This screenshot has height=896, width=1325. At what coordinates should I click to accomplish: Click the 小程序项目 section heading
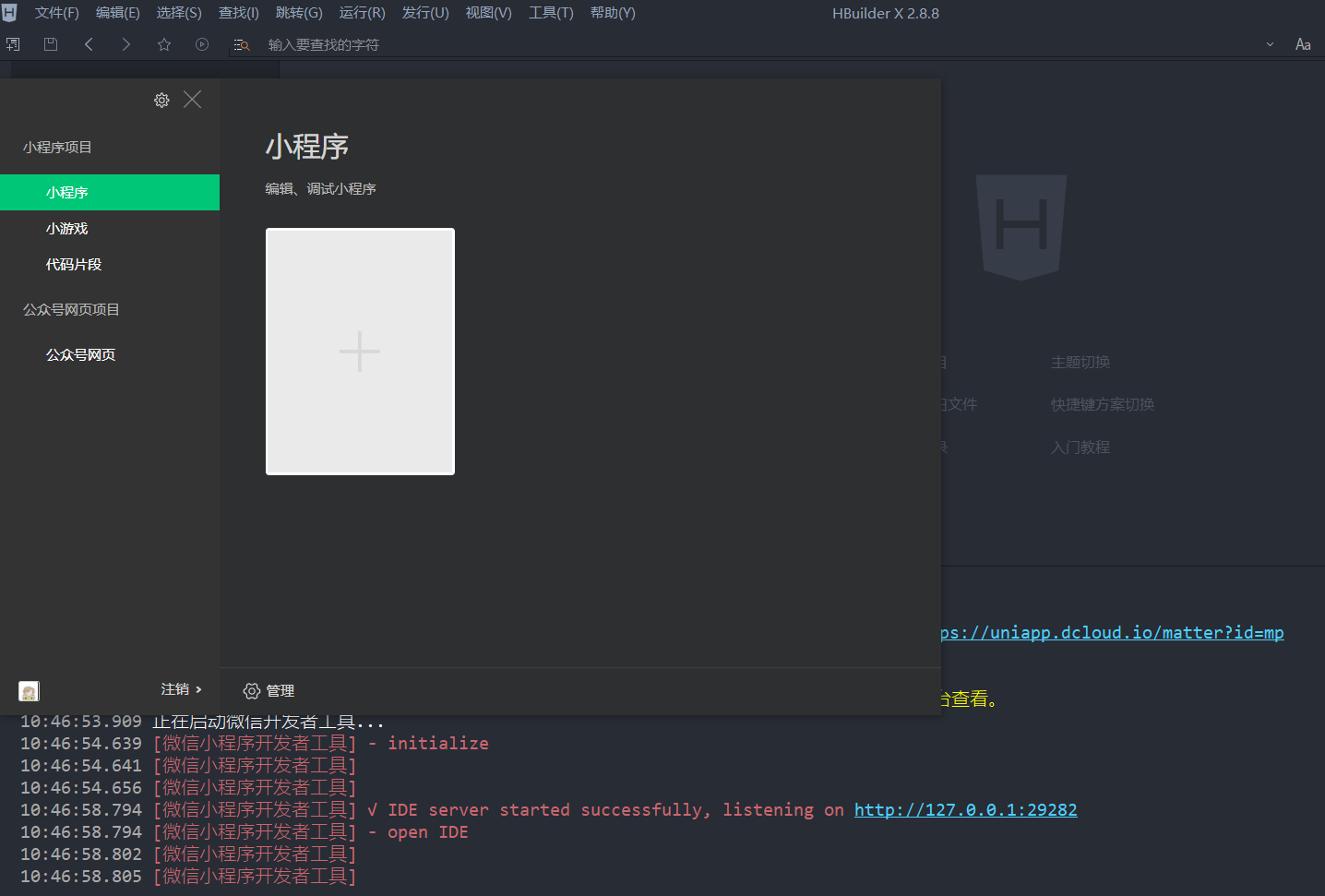[57, 147]
